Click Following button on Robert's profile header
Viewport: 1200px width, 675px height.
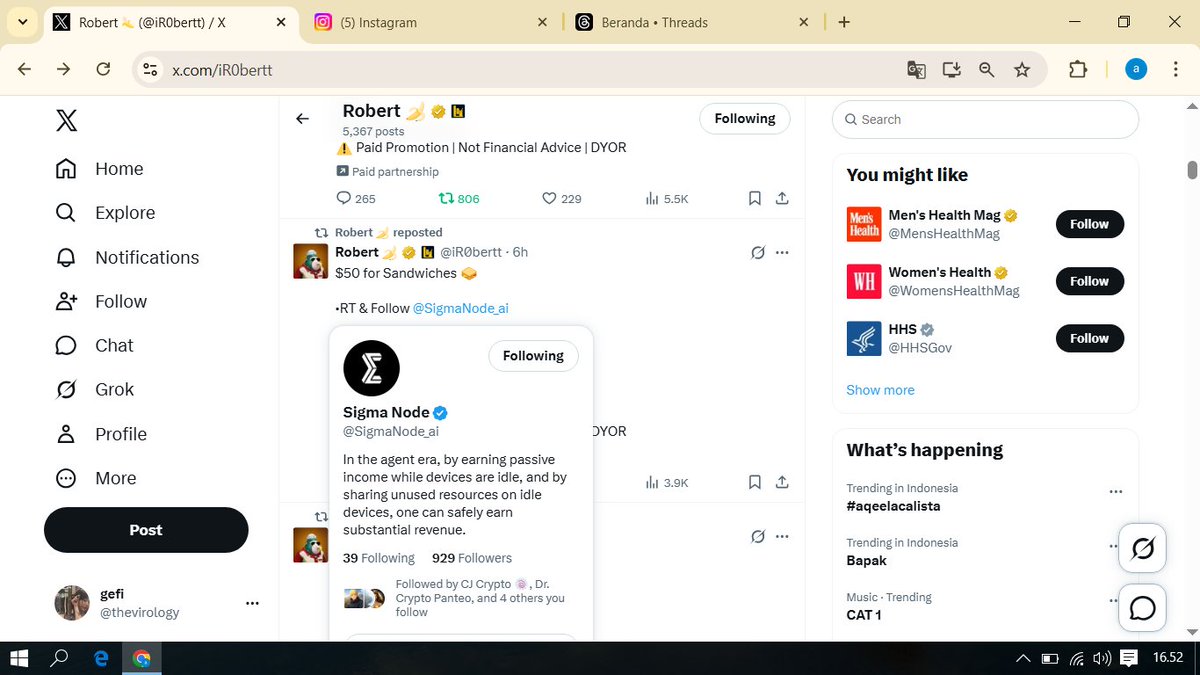coord(744,118)
